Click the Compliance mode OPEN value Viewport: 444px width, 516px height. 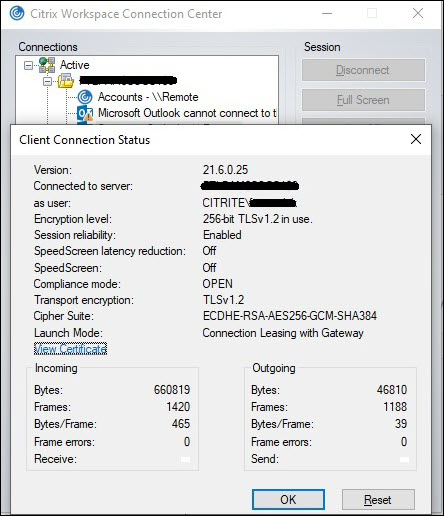(x=217, y=284)
